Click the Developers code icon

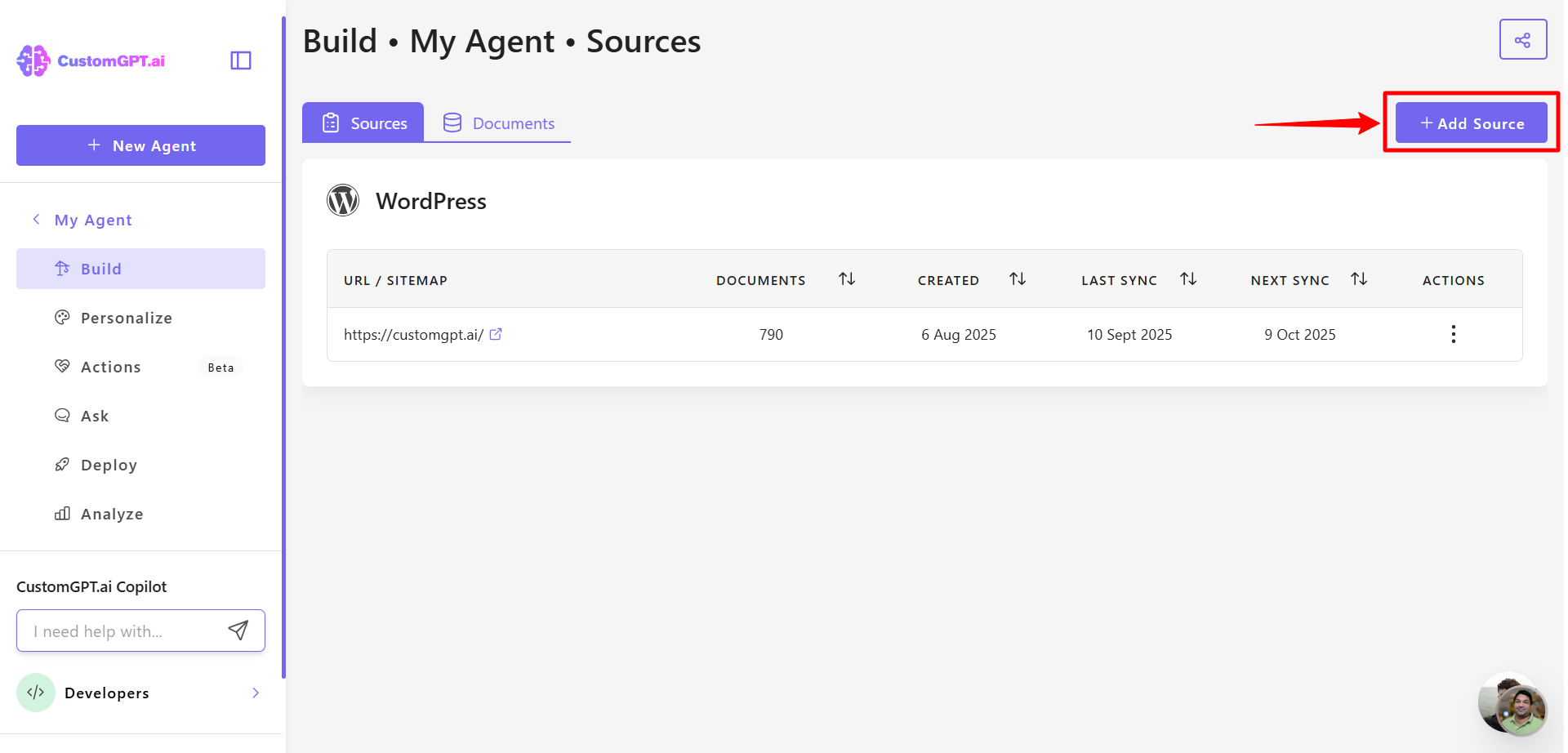pyautogui.click(x=36, y=693)
